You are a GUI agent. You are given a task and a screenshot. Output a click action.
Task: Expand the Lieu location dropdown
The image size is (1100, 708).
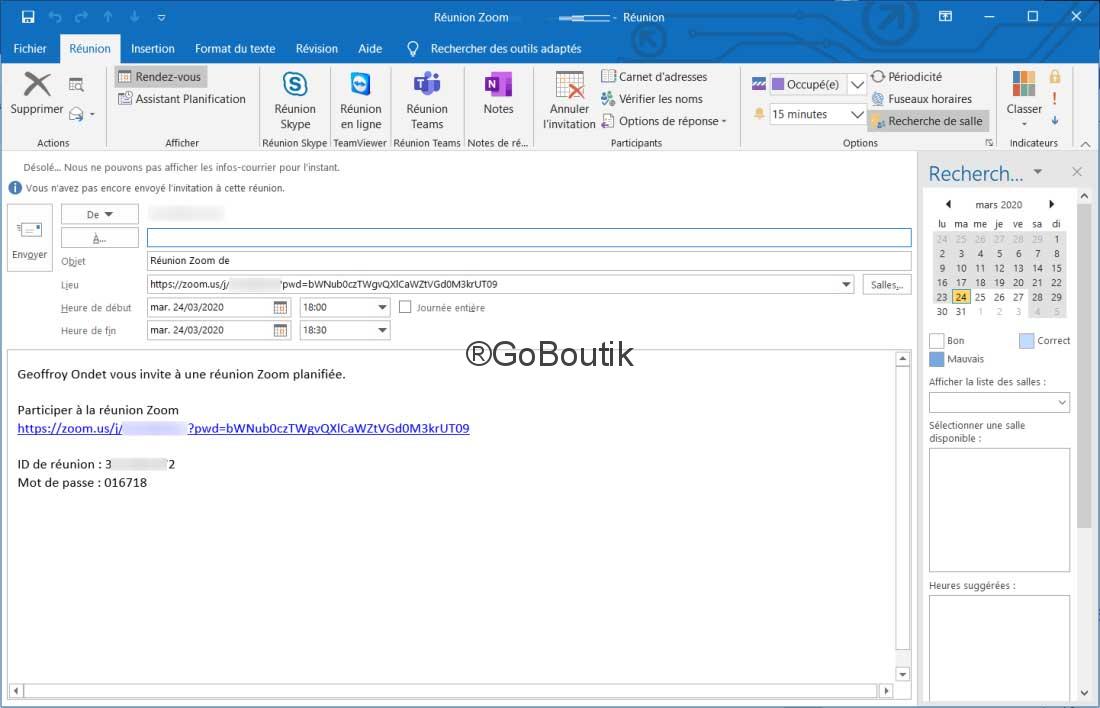[x=846, y=285]
